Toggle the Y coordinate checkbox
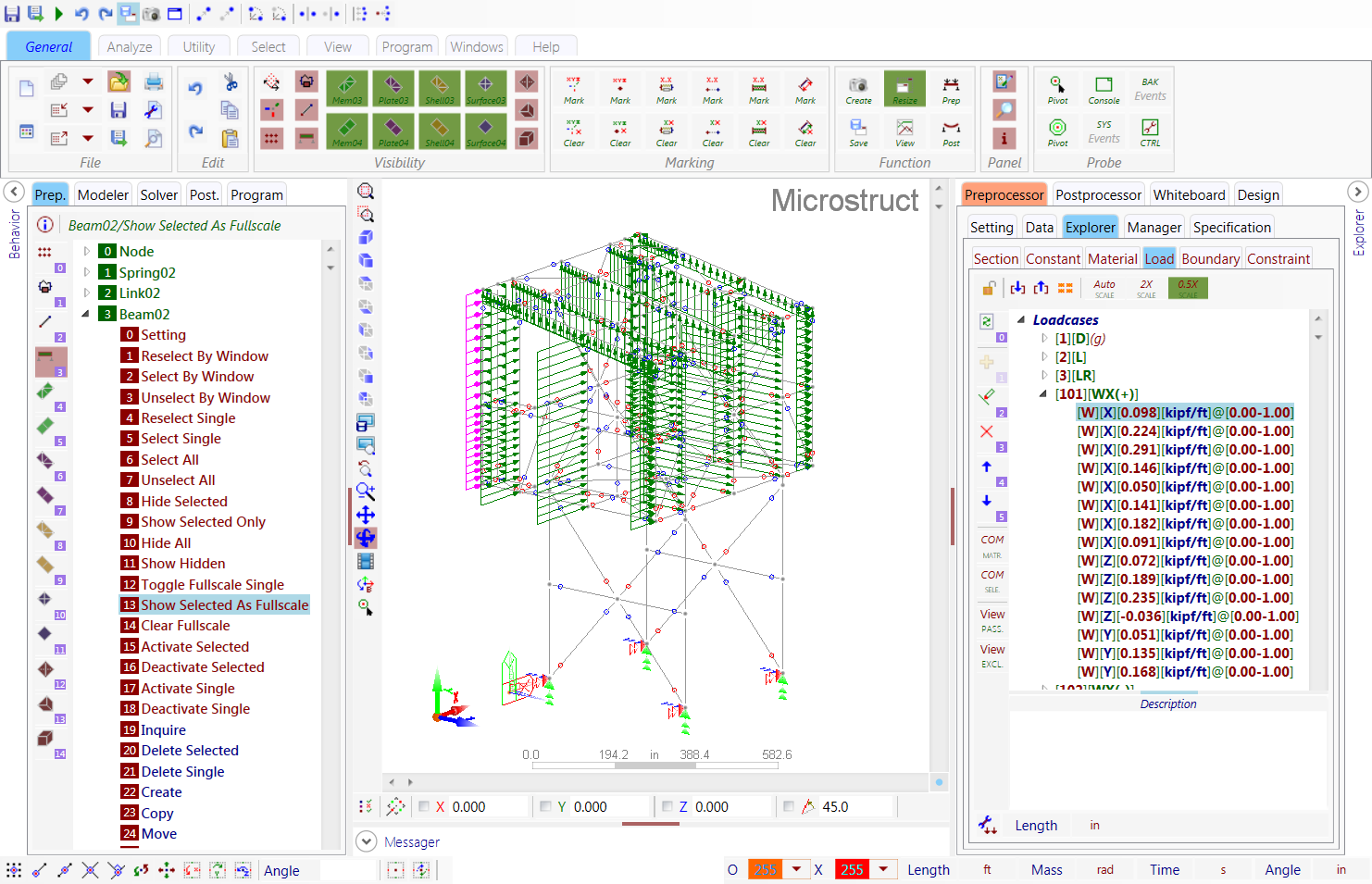Screen dimensions: 1372x884 pos(545,806)
